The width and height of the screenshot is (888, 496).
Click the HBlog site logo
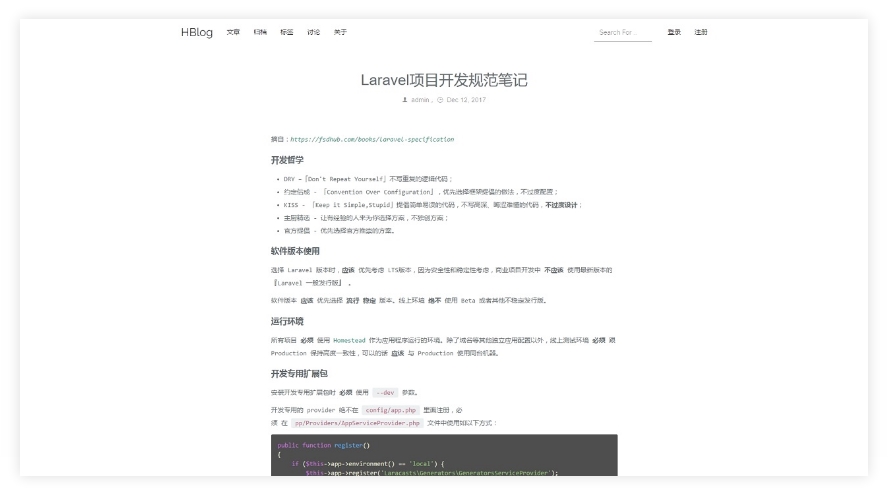pyautogui.click(x=197, y=32)
